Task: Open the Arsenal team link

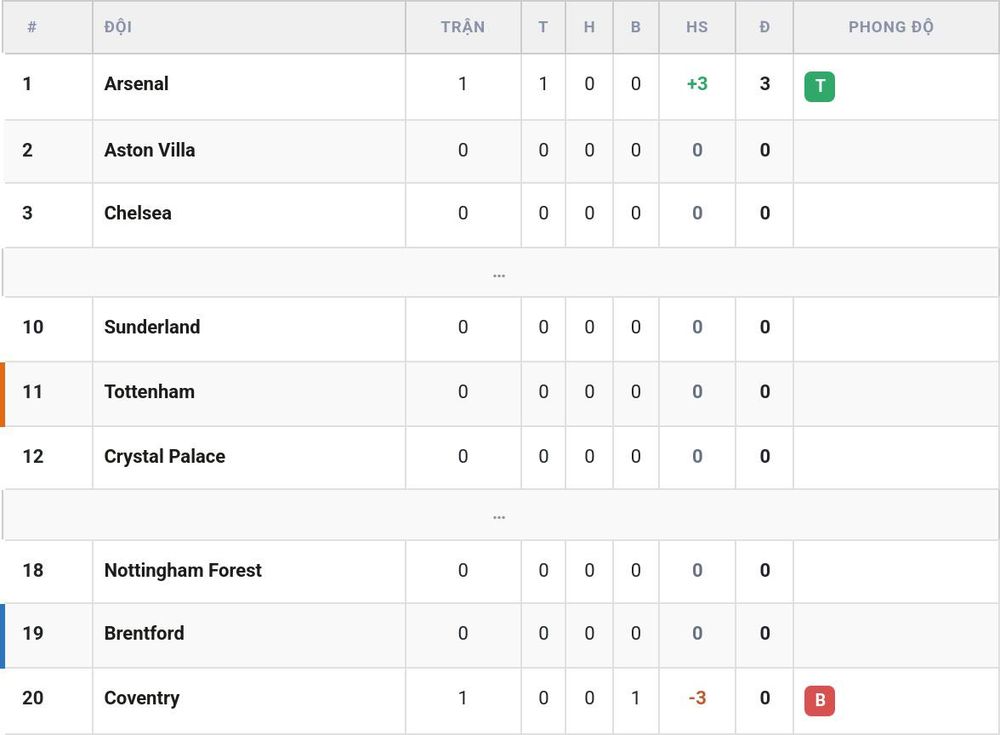Action: click(136, 84)
